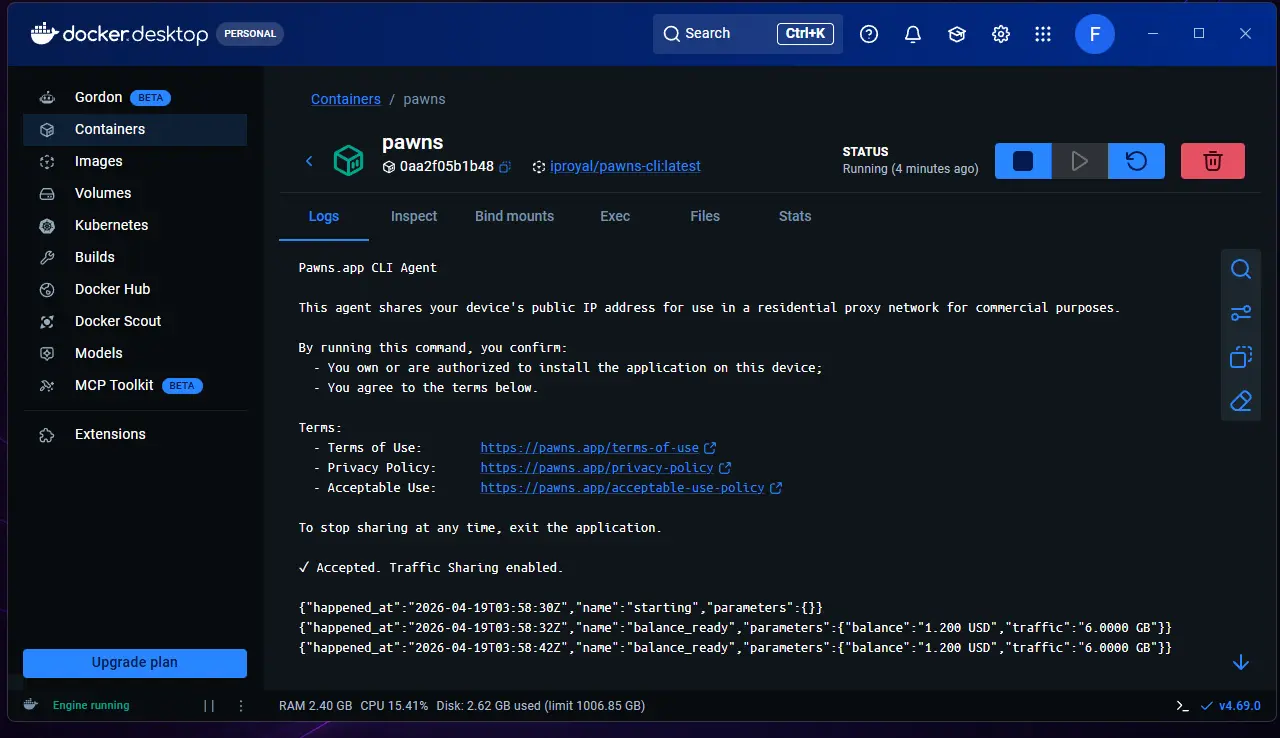Open the terminal icon in status bar
Screen dimensions: 1280x738
(x=1182, y=705)
